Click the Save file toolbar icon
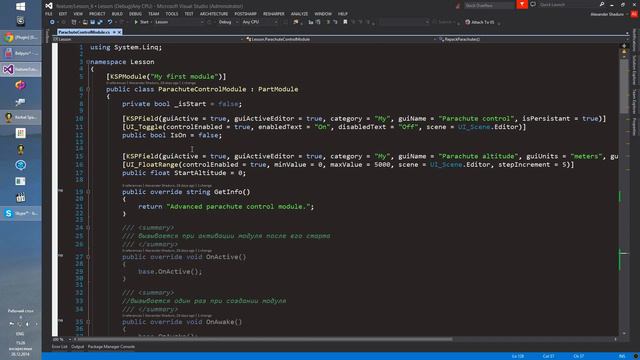640x360 pixels. (x=93, y=22)
